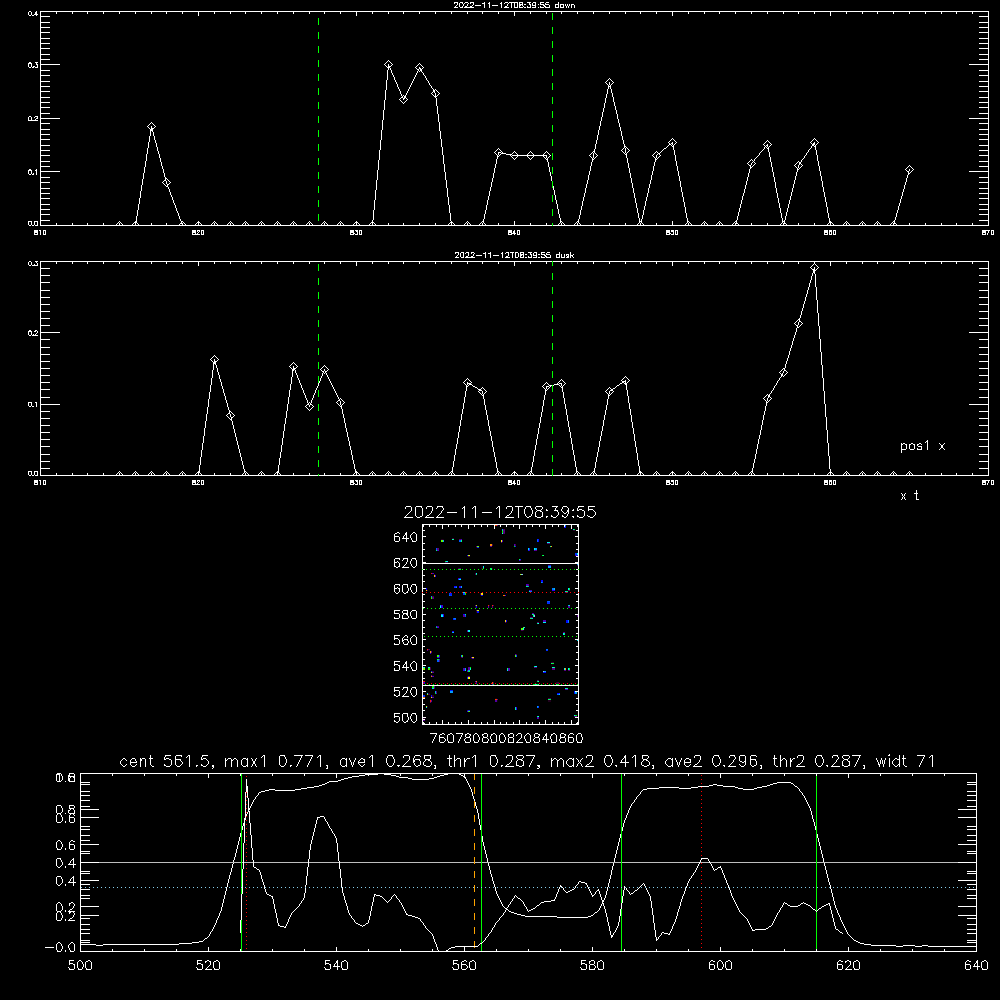Select the "640" y-axis label of the scatter image
This screenshot has width=1000, height=1000.
coord(406,538)
